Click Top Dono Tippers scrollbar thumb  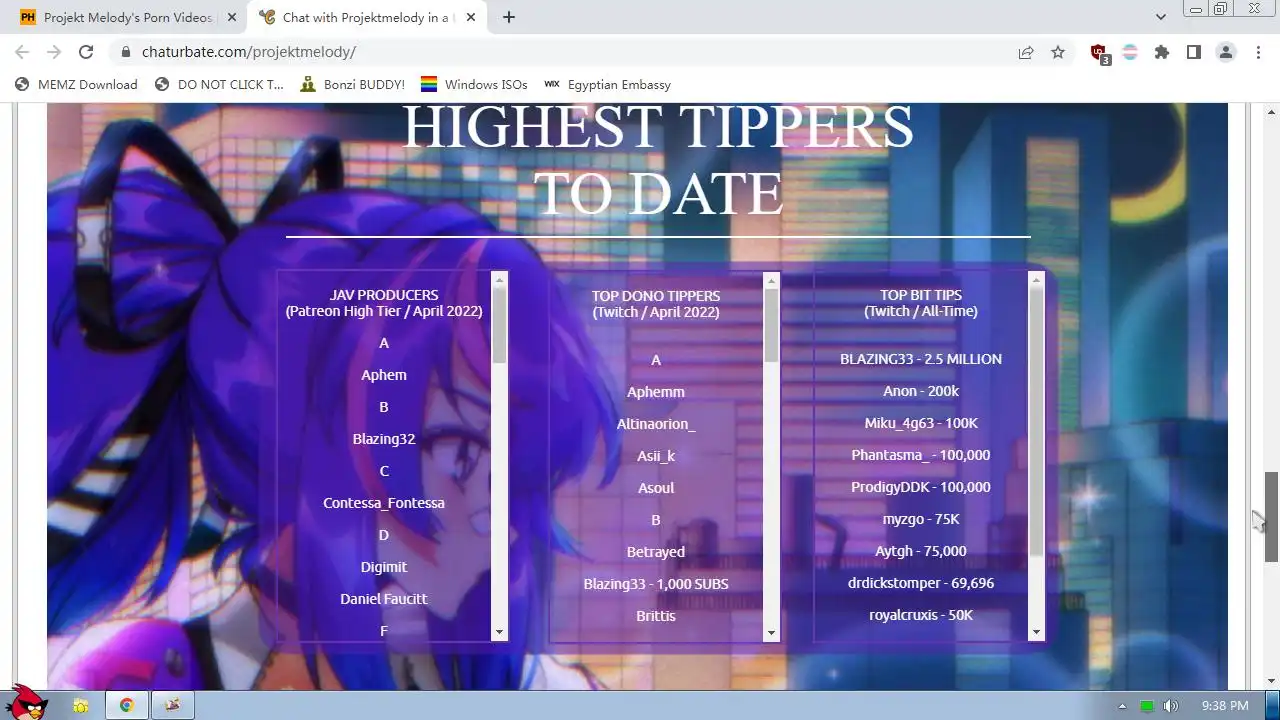click(x=771, y=325)
